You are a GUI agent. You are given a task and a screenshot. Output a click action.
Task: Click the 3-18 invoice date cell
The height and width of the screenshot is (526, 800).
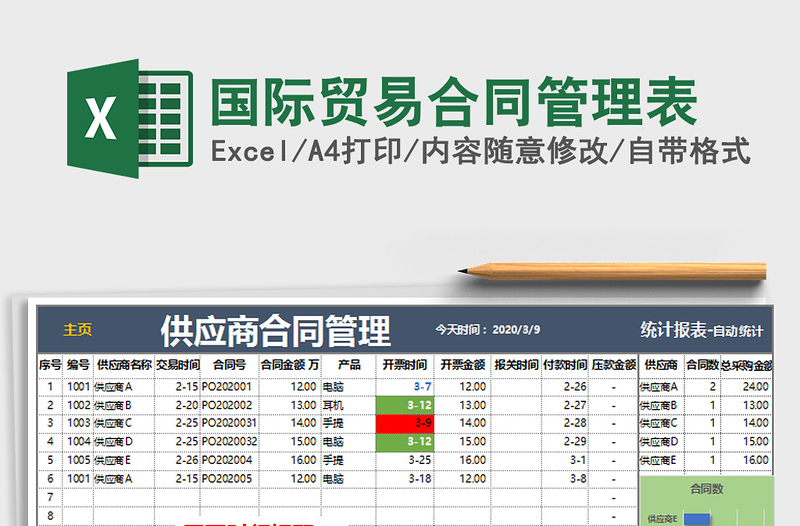coord(405,479)
